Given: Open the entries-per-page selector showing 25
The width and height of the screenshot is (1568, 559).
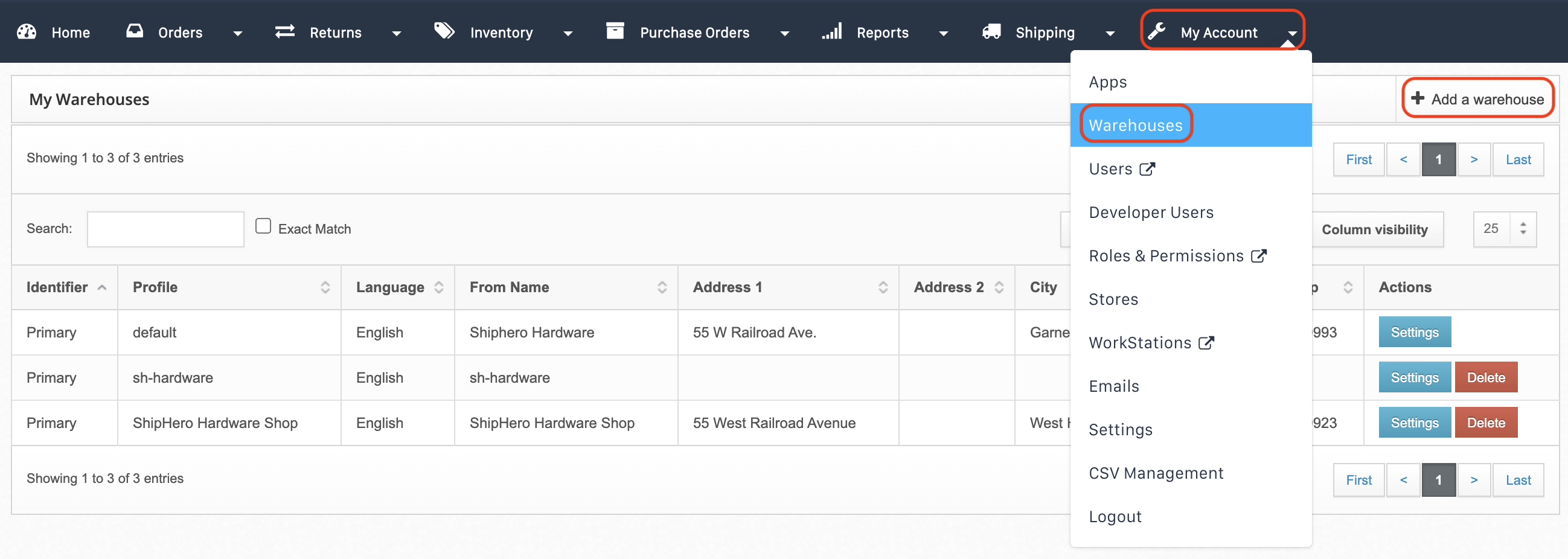Looking at the screenshot, I should coord(1503,229).
